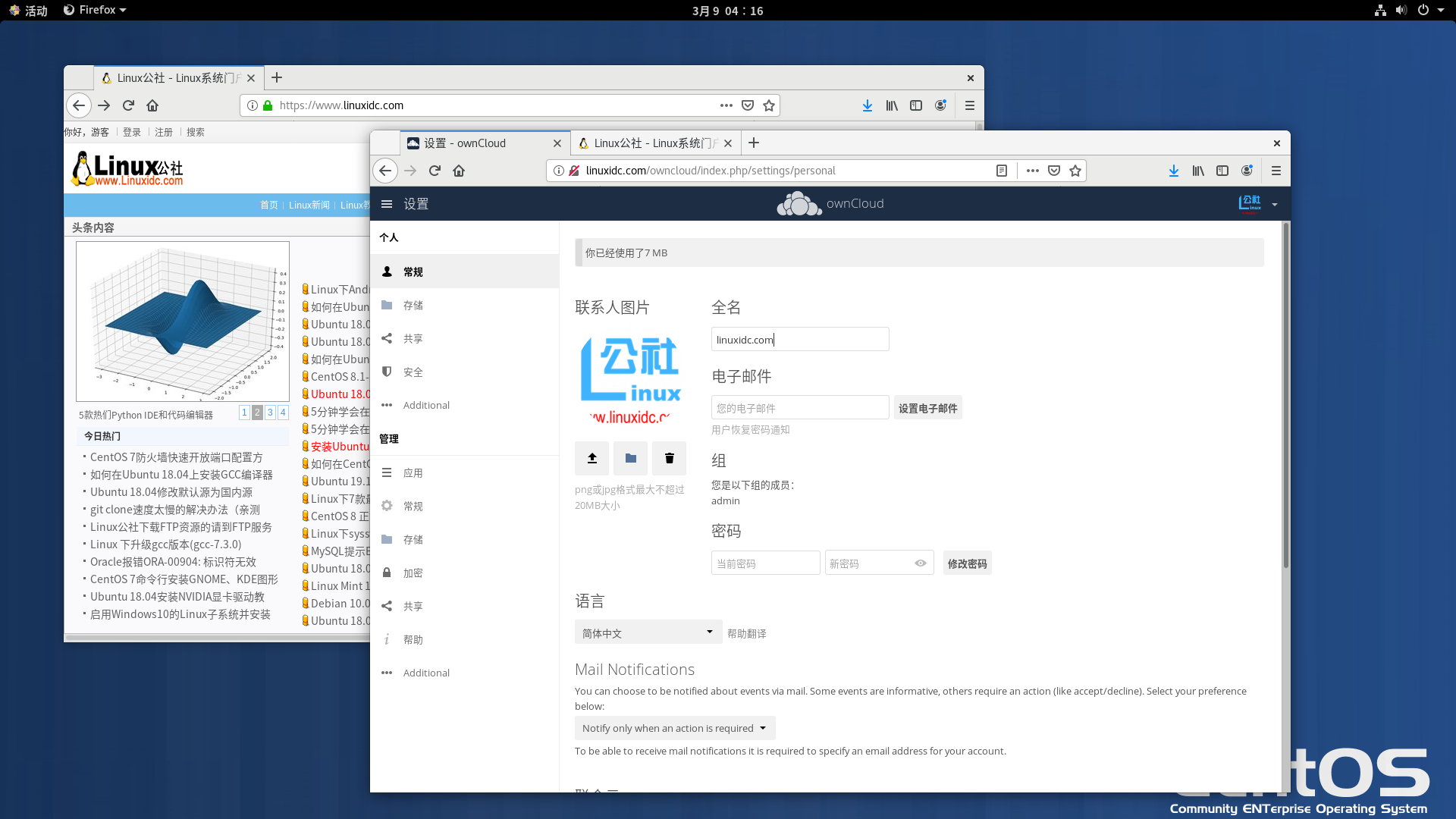Open mail notification preference dropdown

tap(675, 728)
